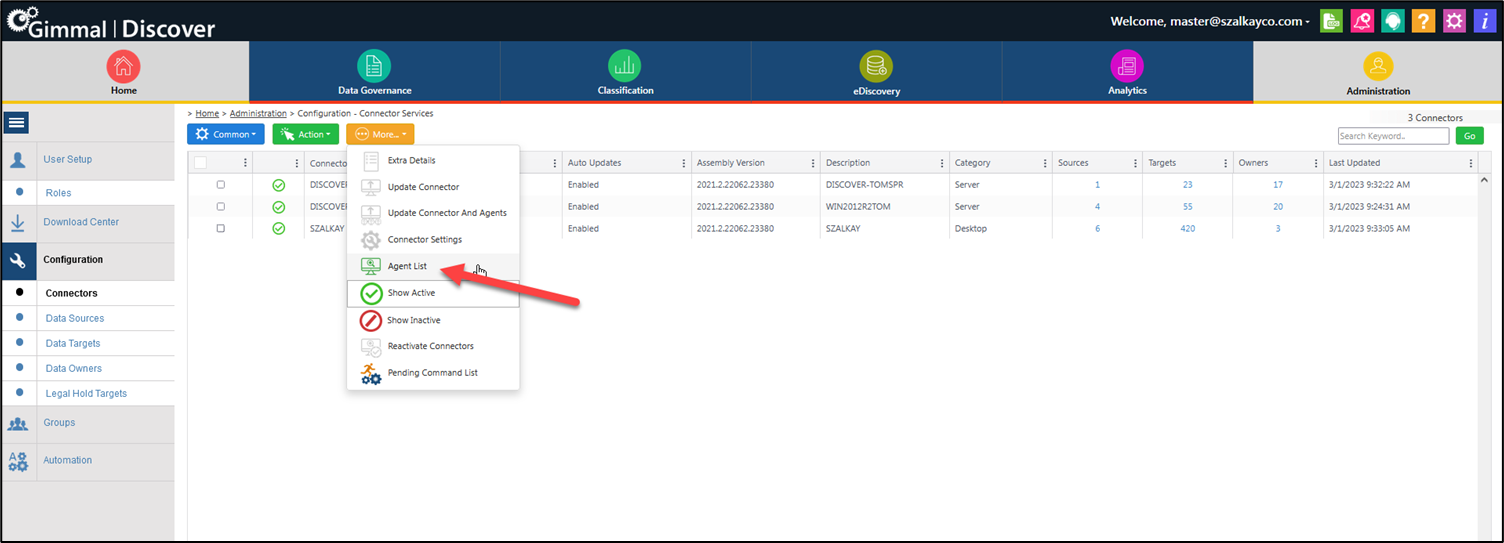Image resolution: width=1504 pixels, height=543 pixels.
Task: Open the eDiscovery module icon
Action: click(x=876, y=67)
